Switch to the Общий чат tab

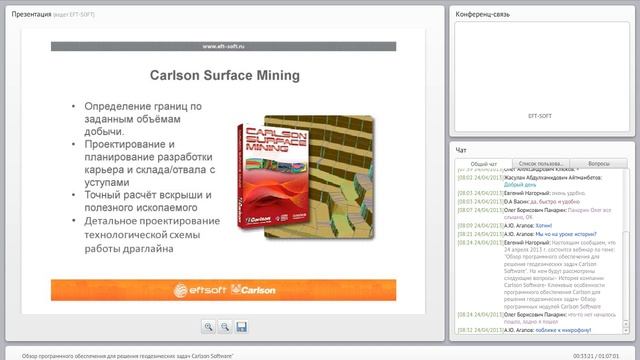tap(484, 164)
